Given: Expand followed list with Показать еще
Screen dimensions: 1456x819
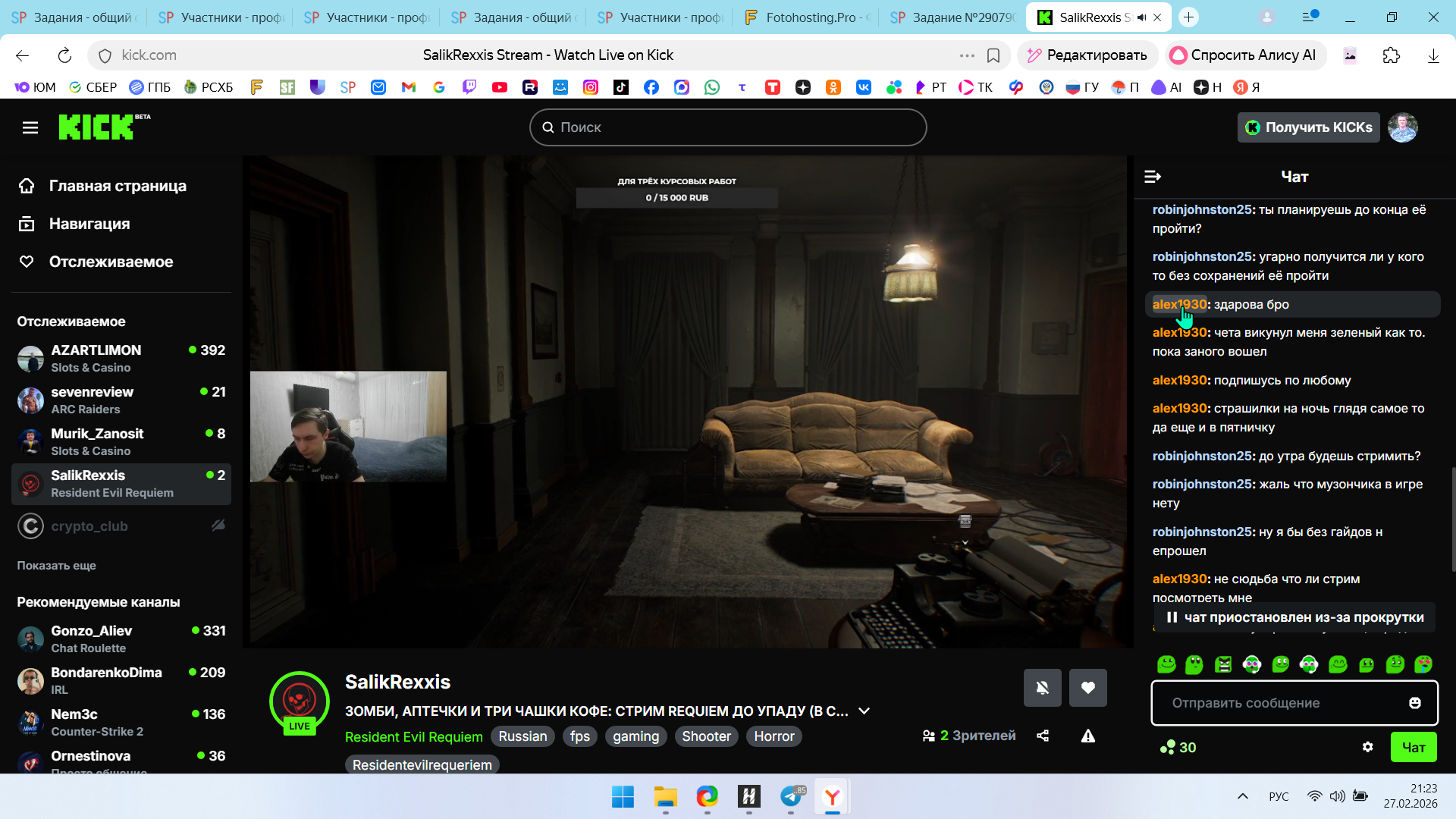Looking at the screenshot, I should [56, 566].
